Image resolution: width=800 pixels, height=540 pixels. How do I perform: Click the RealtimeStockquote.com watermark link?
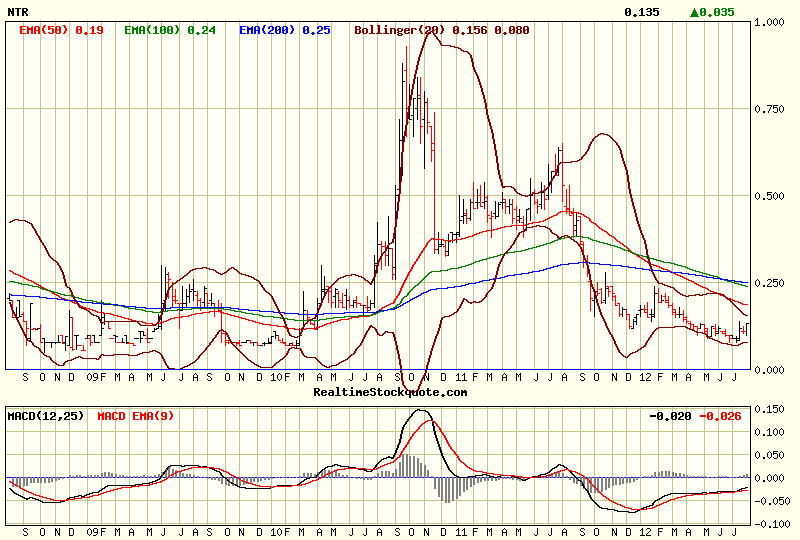[390, 392]
